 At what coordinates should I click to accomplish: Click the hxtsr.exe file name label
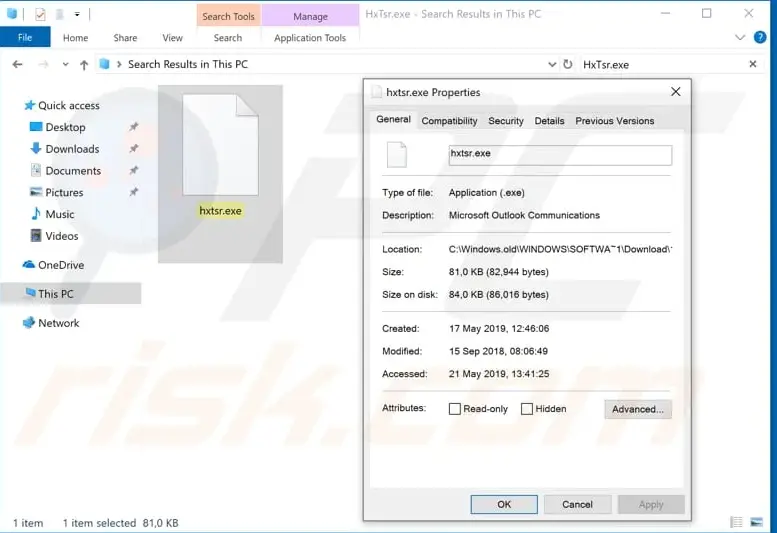pyautogui.click(x=221, y=211)
